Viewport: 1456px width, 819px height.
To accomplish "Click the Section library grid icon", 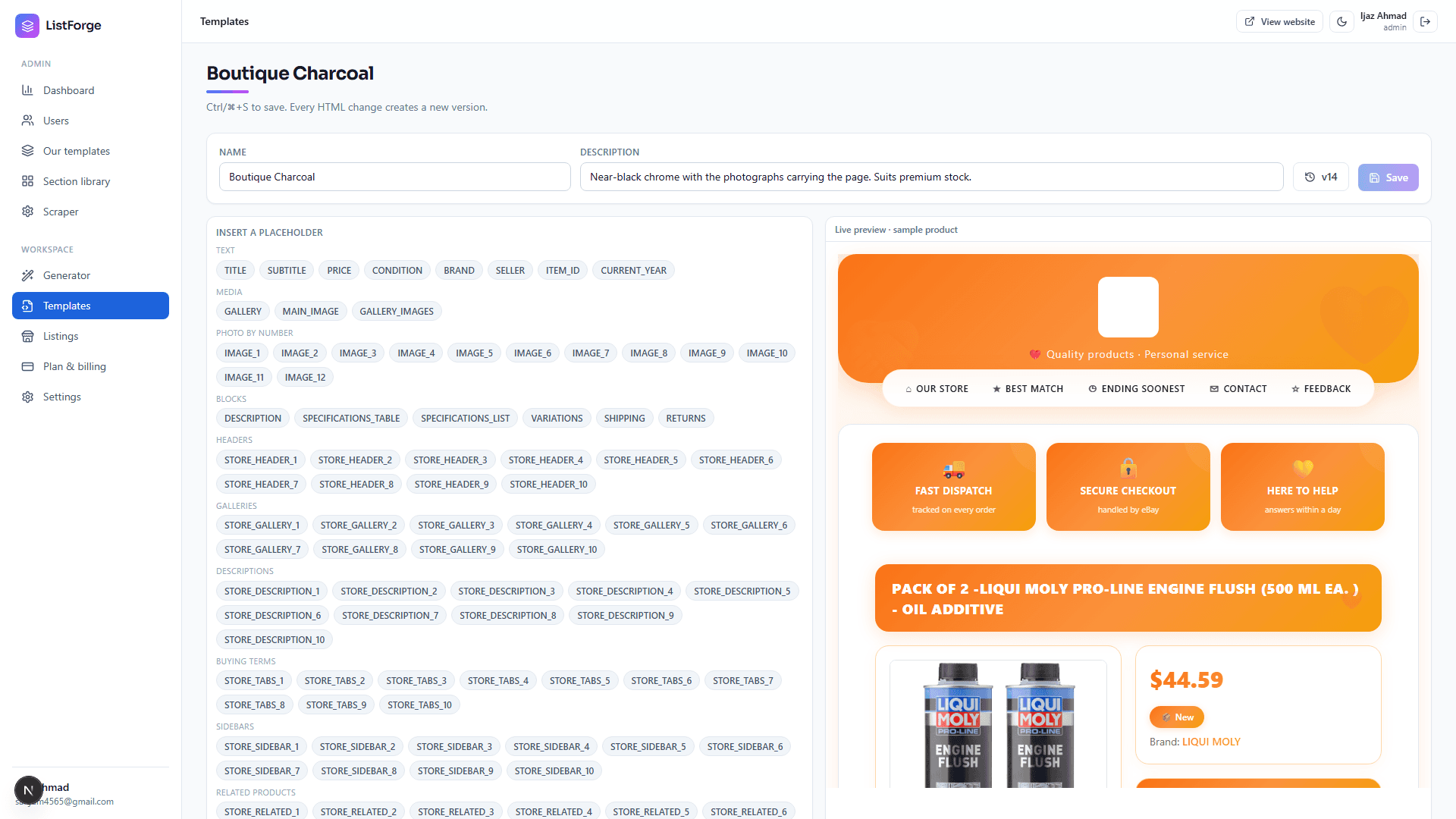I will click(x=28, y=181).
